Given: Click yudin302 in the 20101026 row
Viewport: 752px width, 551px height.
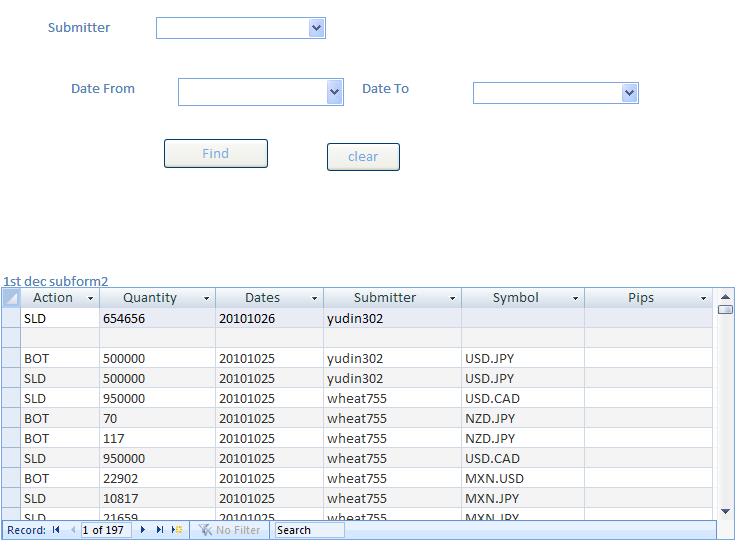Looking at the screenshot, I should tap(392, 318).
